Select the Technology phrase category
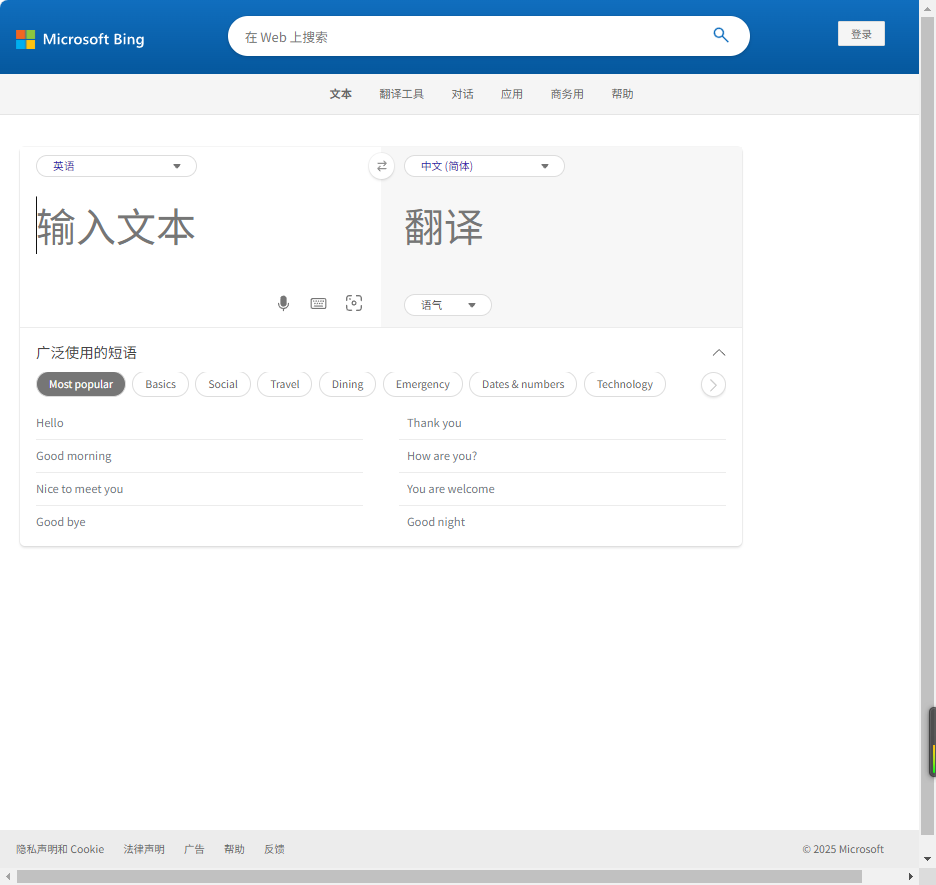The height and width of the screenshot is (885, 936). click(625, 384)
